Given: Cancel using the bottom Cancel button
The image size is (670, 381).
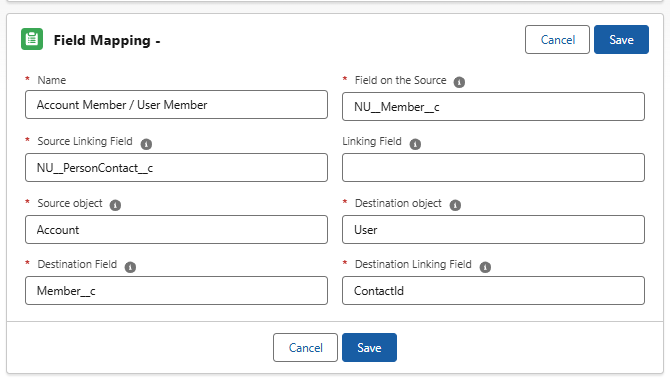Looking at the screenshot, I should click(306, 348).
